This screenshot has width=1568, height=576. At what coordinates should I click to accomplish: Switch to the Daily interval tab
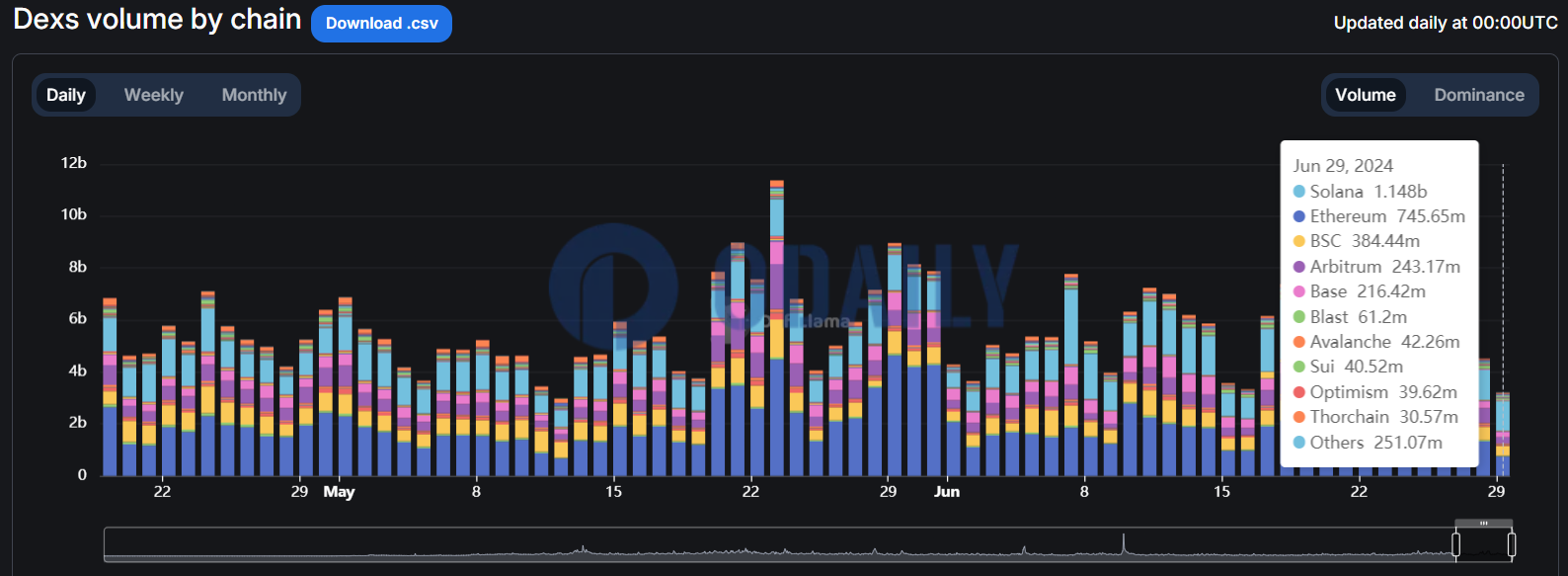66,95
